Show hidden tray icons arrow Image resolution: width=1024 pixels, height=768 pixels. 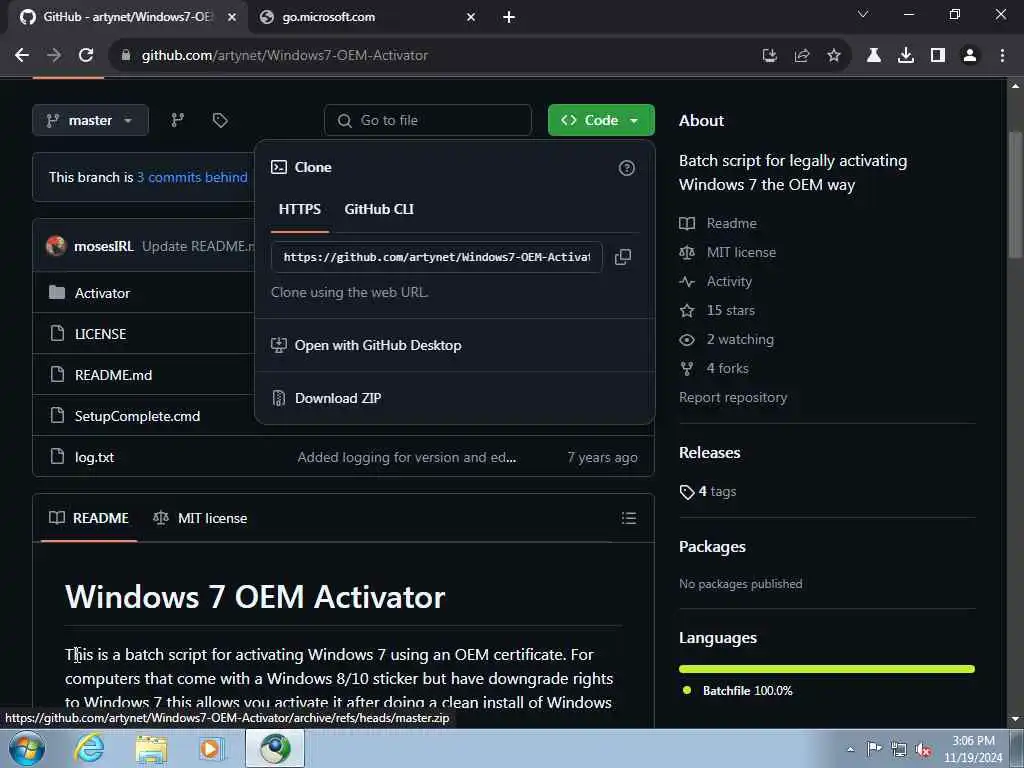(x=850, y=749)
